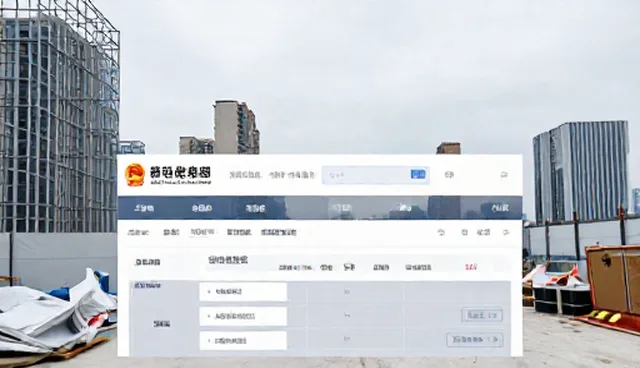The height and width of the screenshot is (368, 640).
Task: Select the last white entry box in the grey list
Action: 243,340
